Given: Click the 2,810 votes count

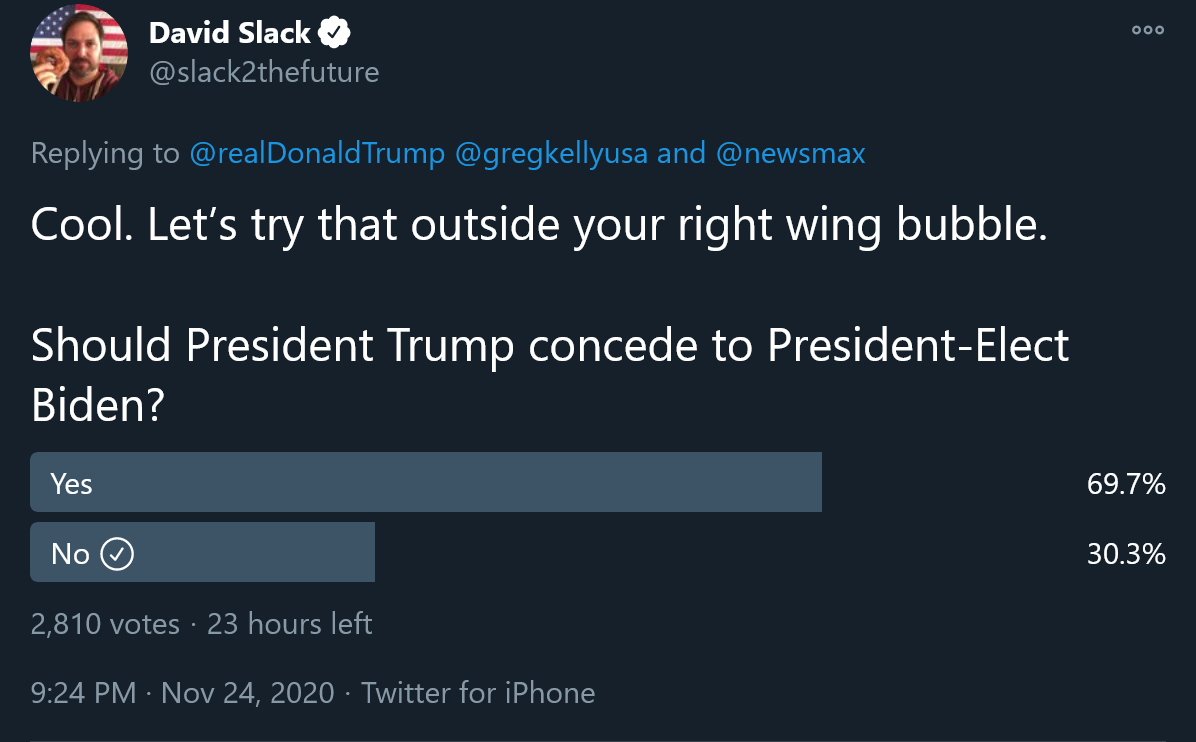Looking at the screenshot, I should click(x=105, y=624).
